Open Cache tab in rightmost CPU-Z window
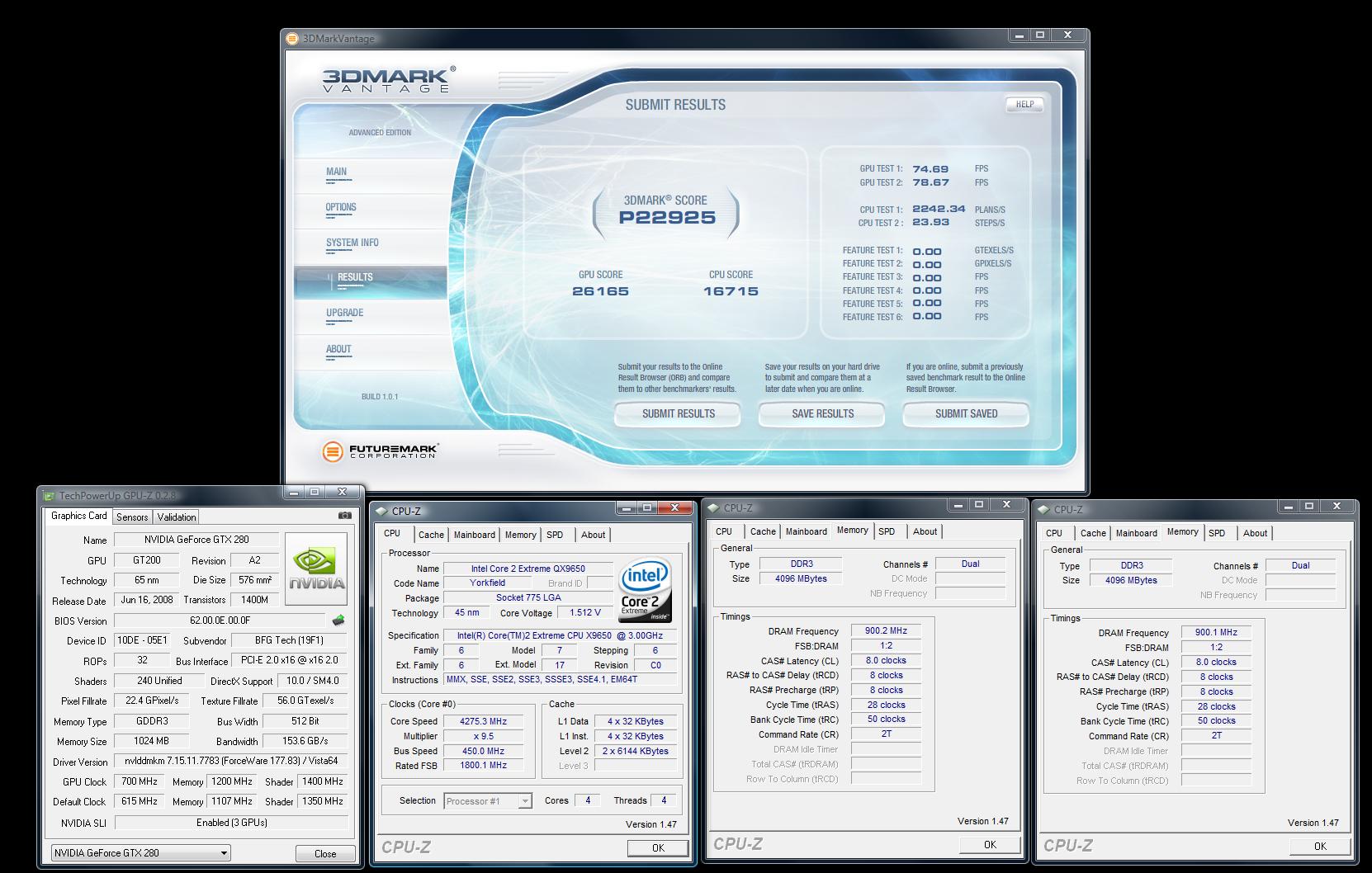Viewport: 1372px width, 873px height. pos(1093,533)
